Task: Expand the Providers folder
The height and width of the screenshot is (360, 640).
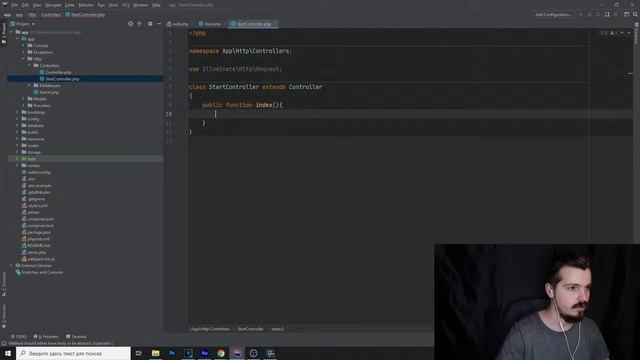Action: [23, 105]
